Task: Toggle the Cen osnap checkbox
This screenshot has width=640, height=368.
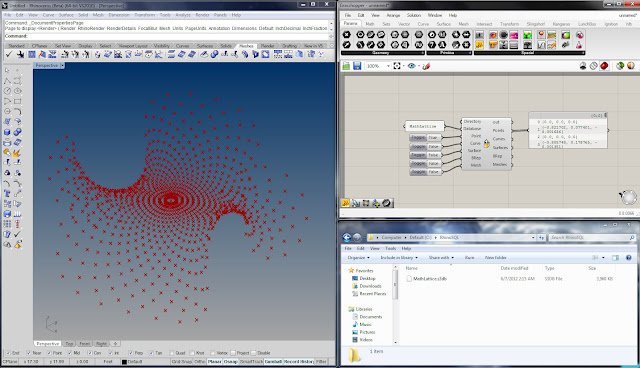Action: pyautogui.click(x=90, y=353)
